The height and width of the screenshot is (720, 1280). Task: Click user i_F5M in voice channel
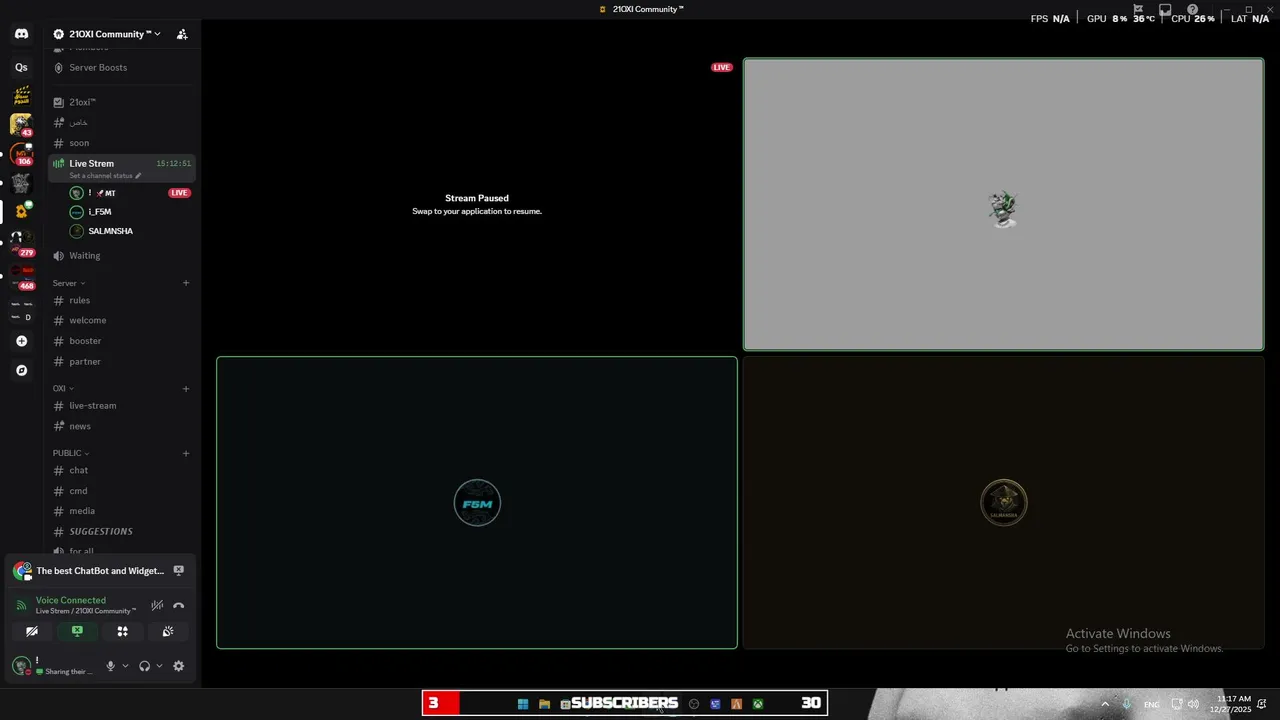[x=130, y=212]
